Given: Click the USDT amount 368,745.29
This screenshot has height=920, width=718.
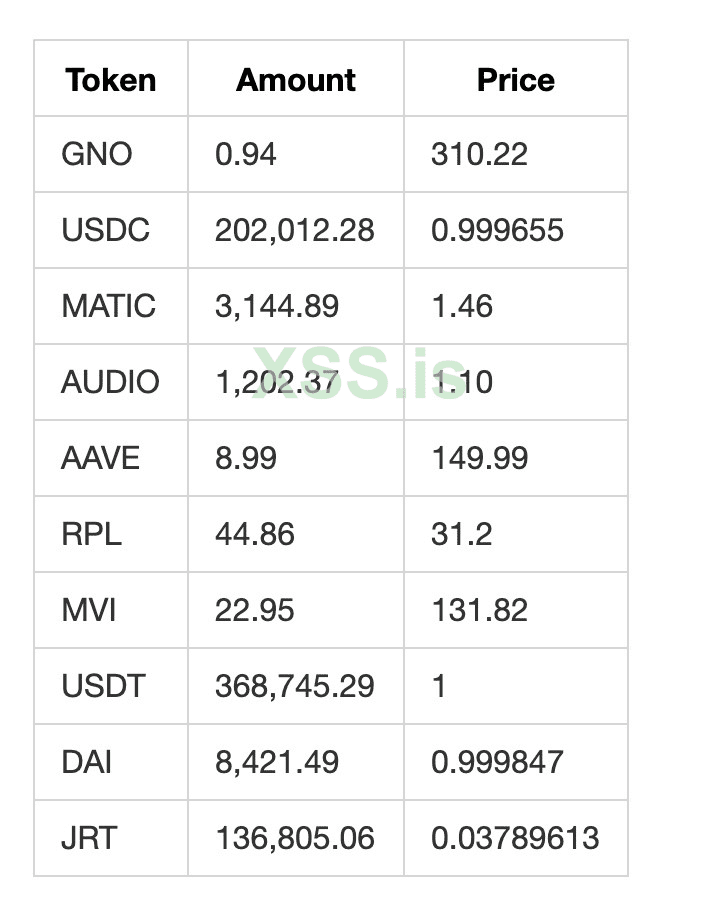Looking at the screenshot, I should (295, 686).
